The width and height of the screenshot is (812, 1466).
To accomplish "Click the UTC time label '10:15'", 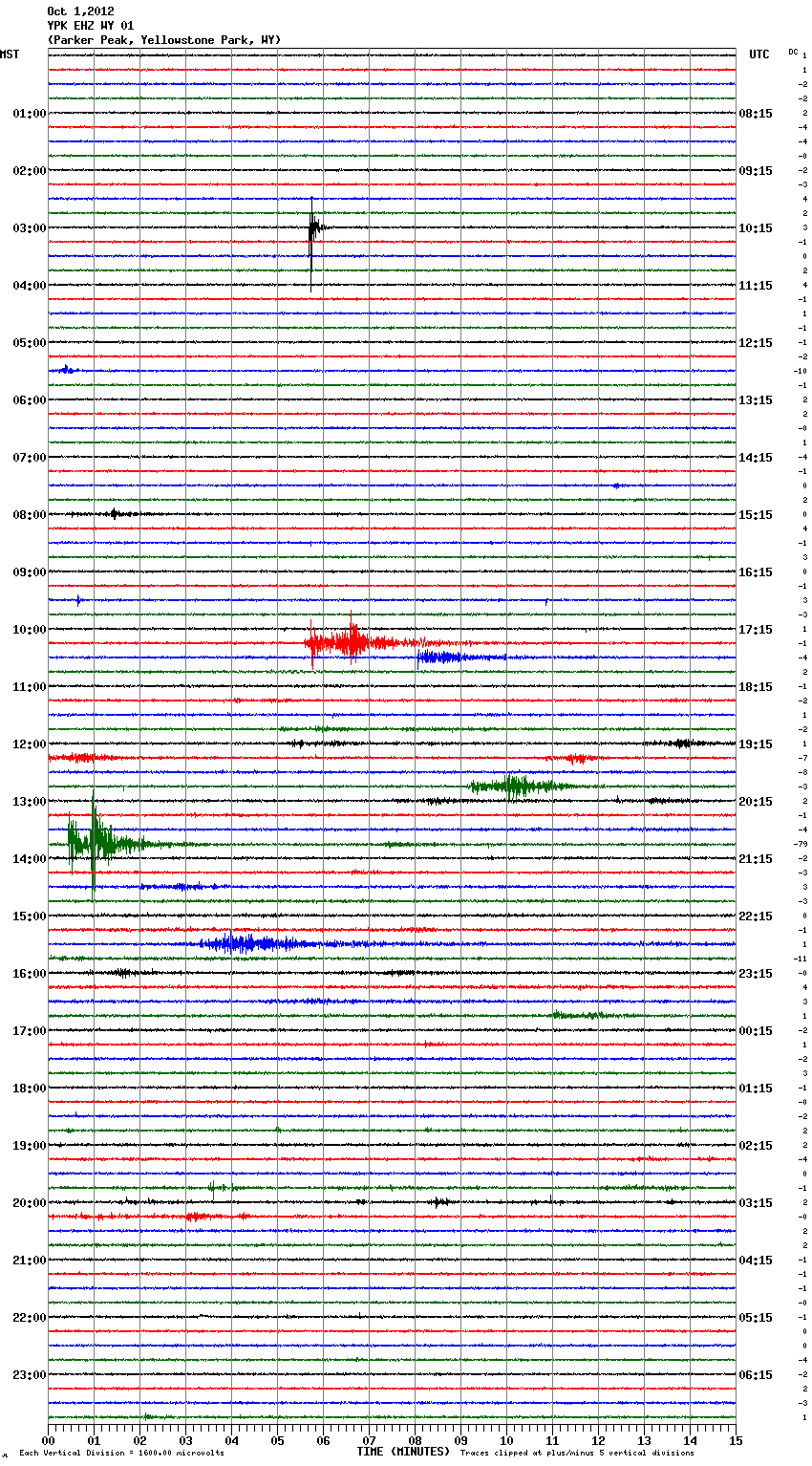I will (756, 228).
